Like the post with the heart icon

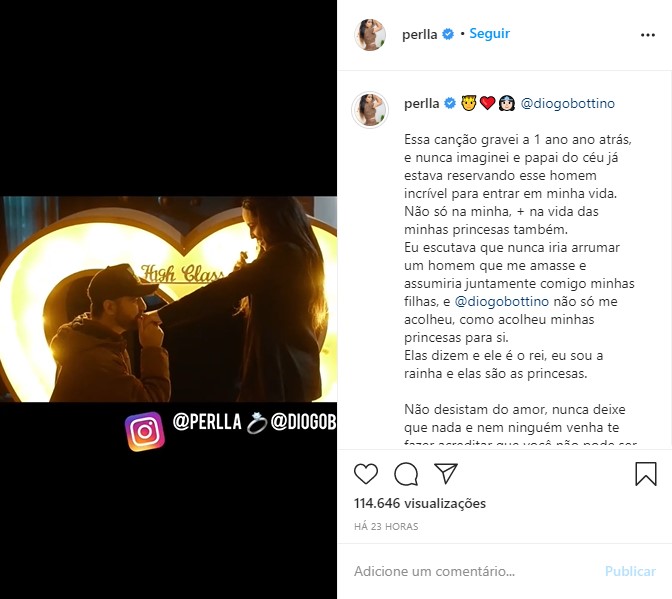(x=366, y=473)
